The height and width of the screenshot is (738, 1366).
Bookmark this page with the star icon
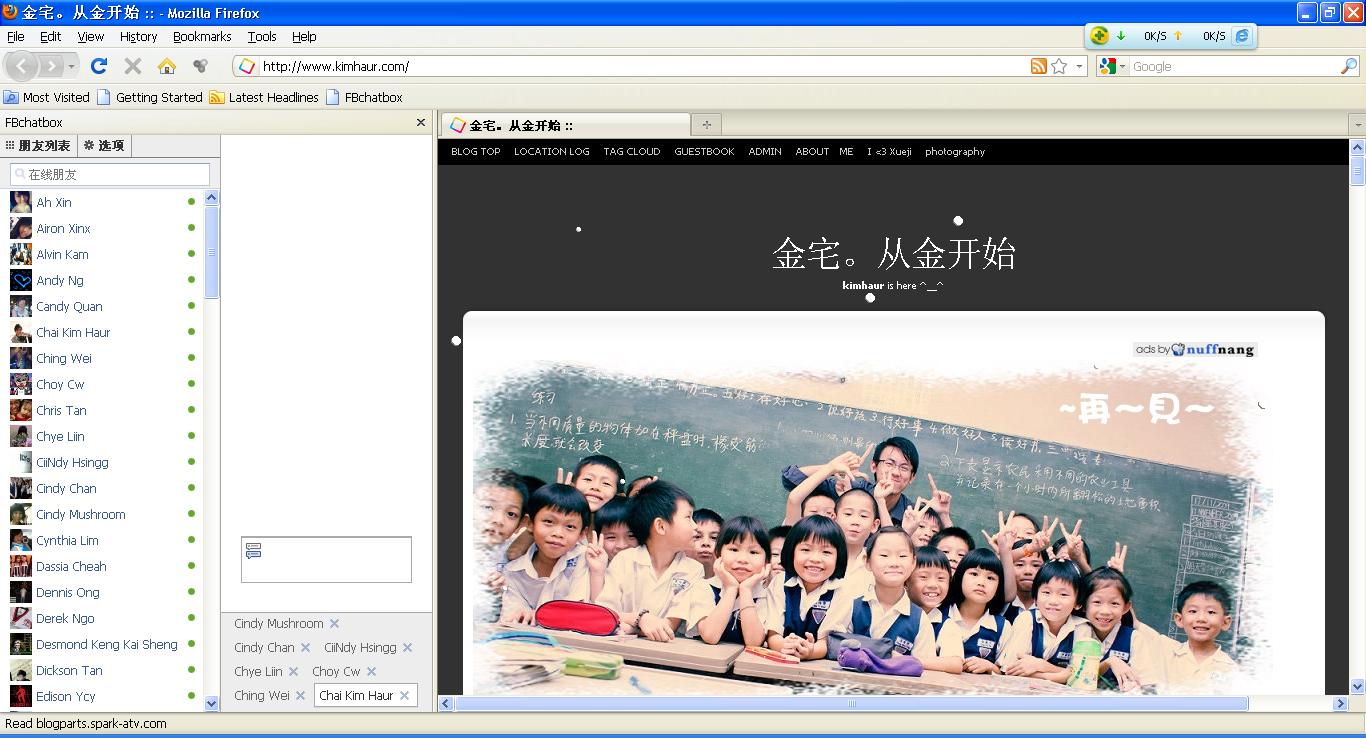tap(1059, 66)
